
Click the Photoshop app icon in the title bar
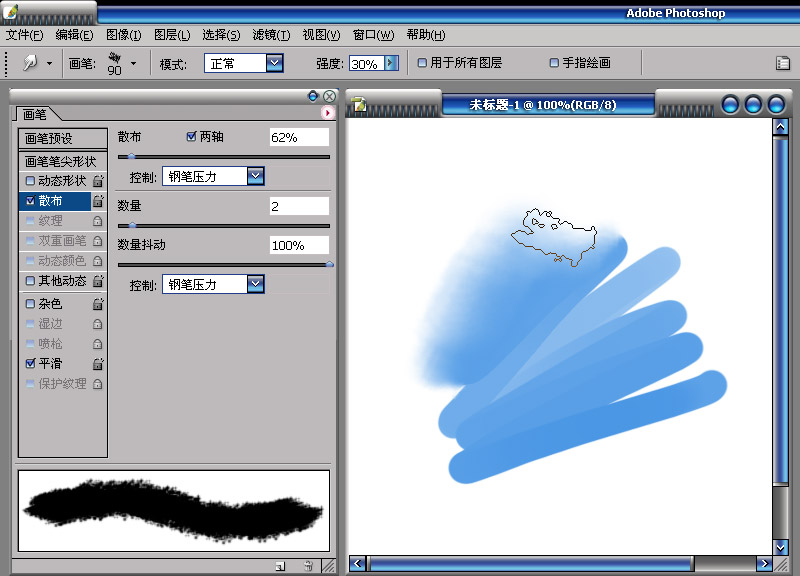(11, 11)
